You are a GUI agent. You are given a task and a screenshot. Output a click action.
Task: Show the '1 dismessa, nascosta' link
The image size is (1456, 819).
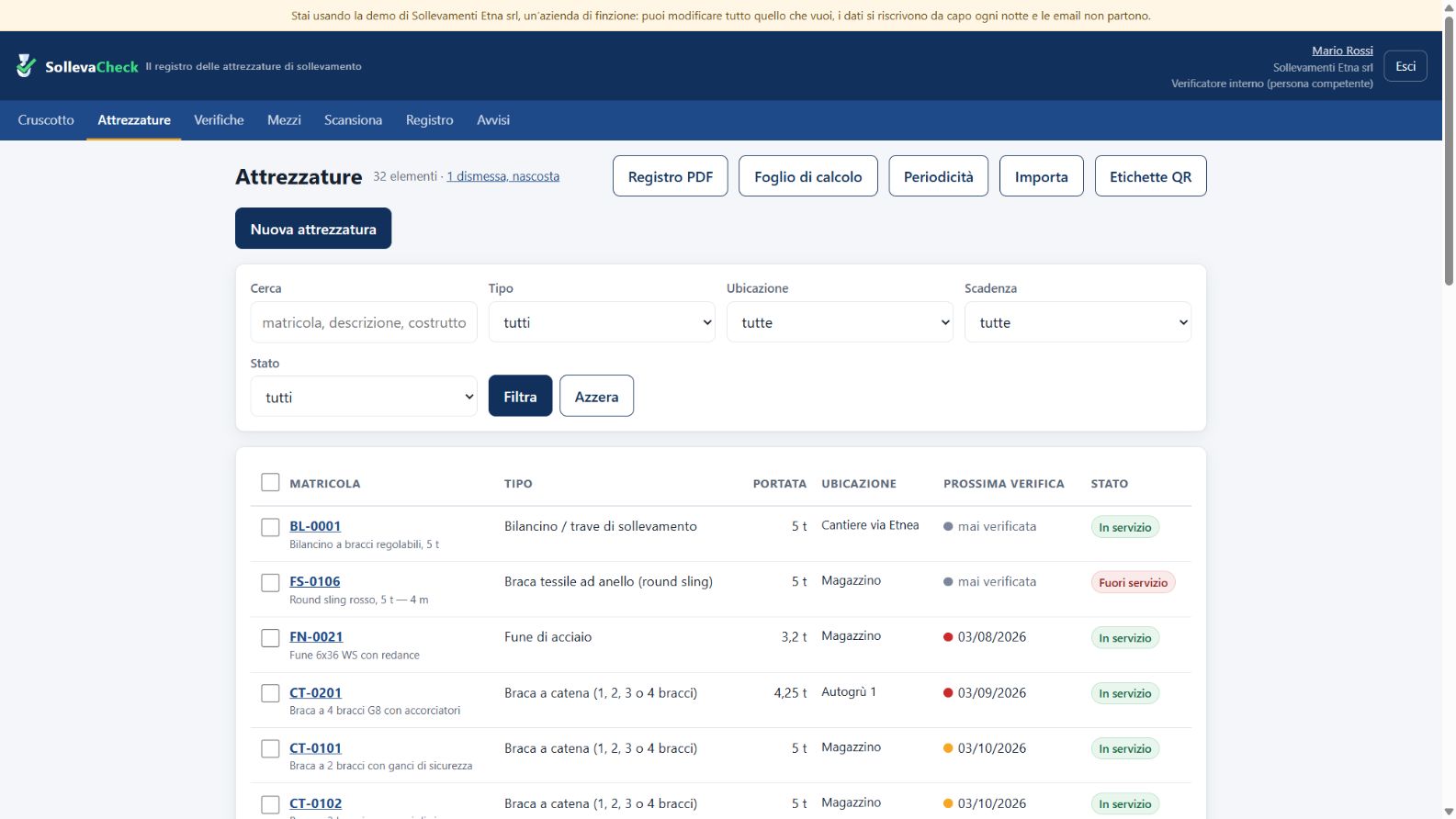(x=503, y=176)
